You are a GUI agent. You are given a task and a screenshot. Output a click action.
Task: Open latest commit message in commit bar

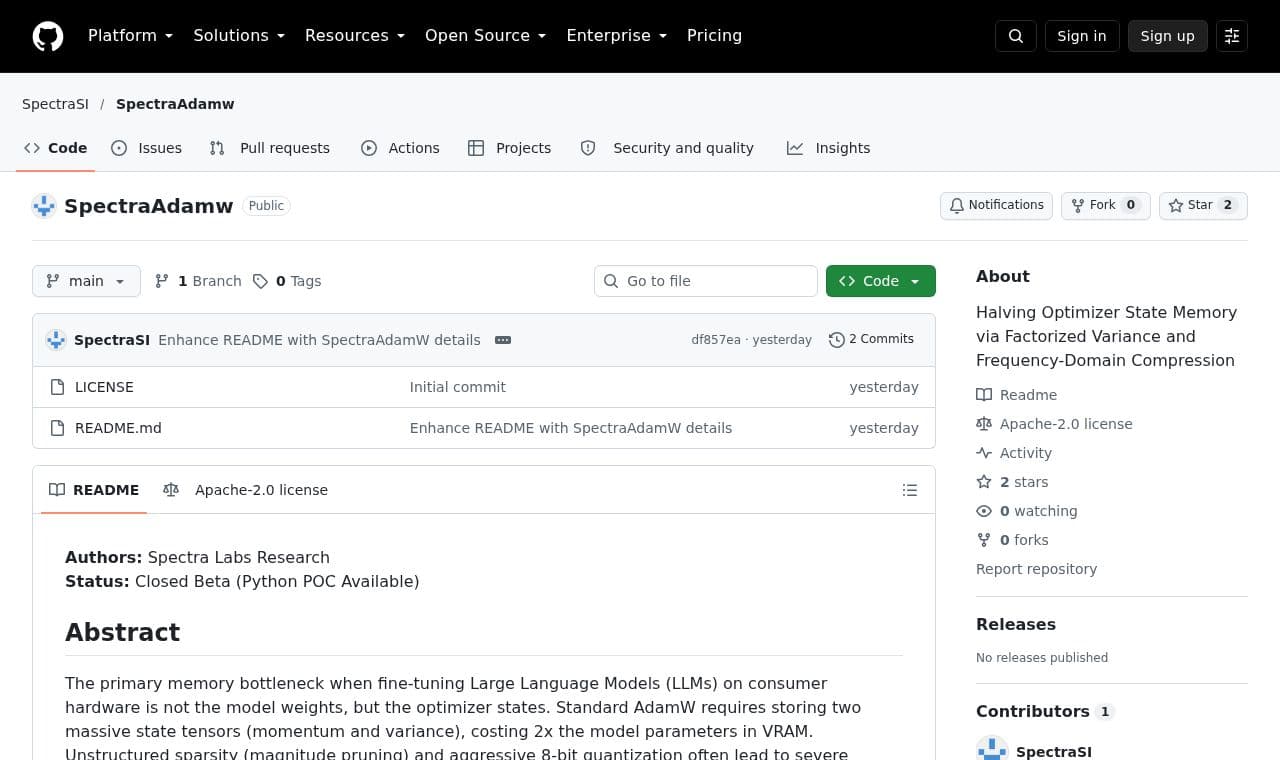tap(319, 340)
